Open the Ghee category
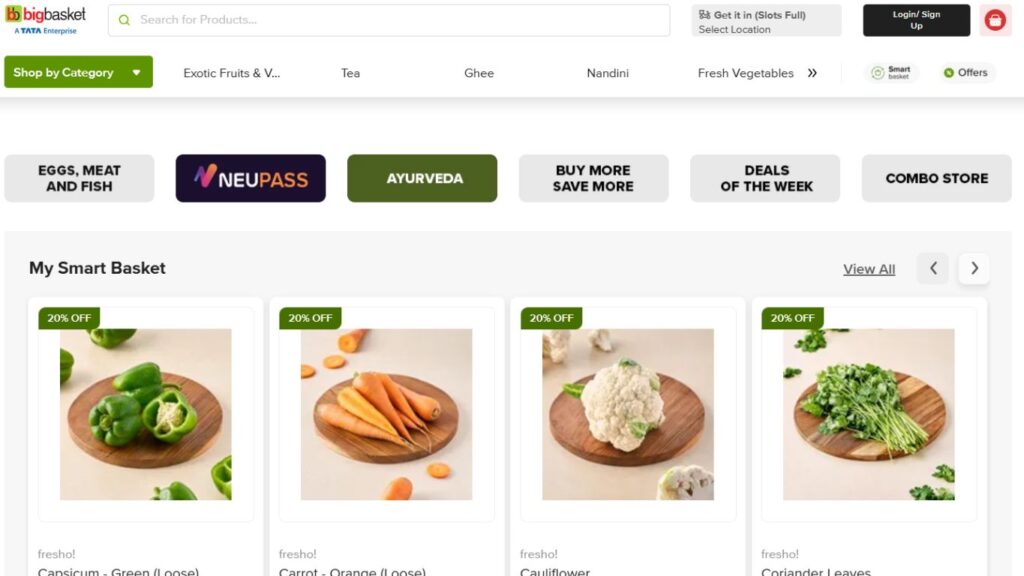This screenshot has width=1024, height=576. [x=479, y=73]
